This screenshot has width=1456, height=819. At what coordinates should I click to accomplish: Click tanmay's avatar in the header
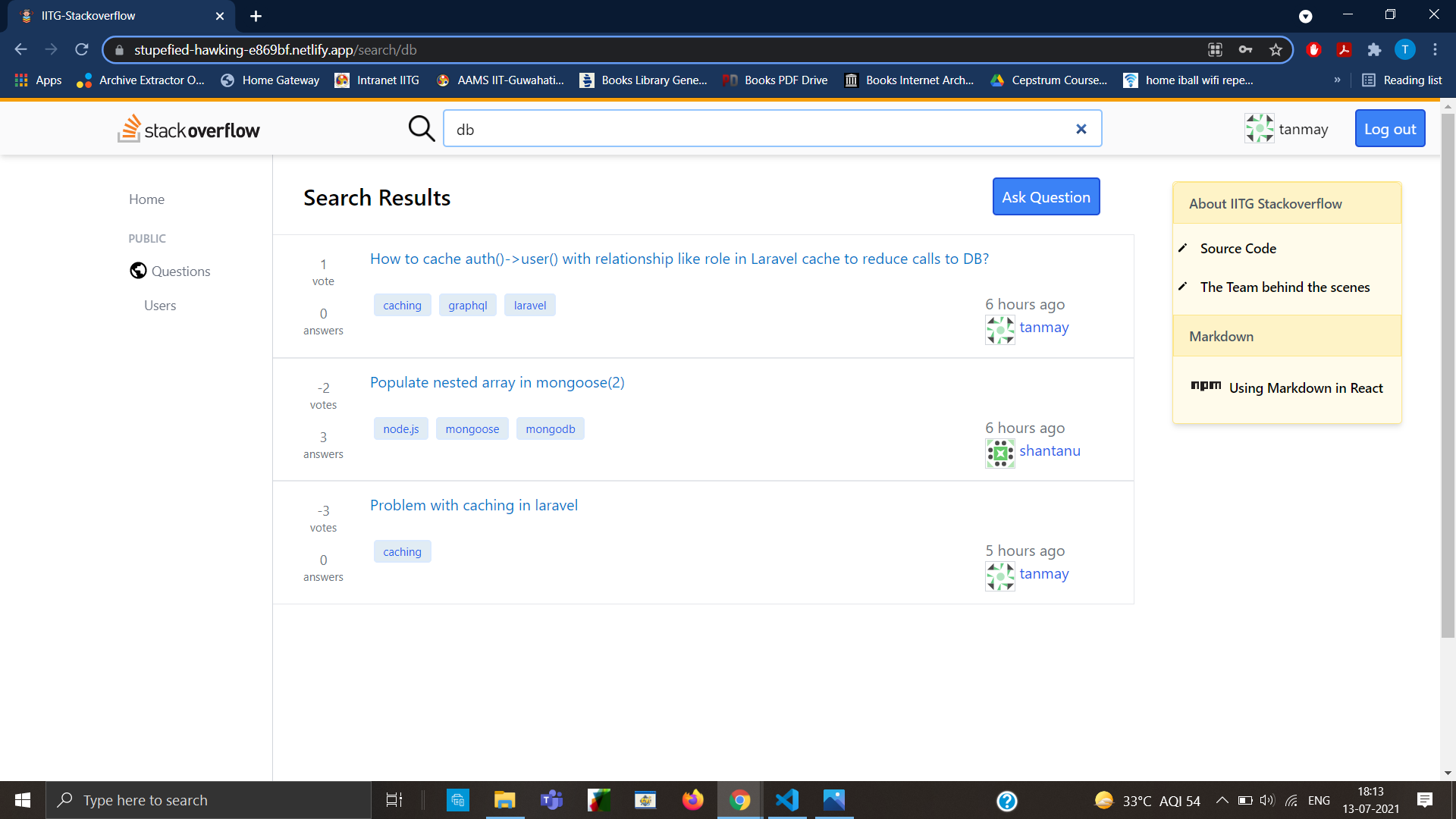1259,129
